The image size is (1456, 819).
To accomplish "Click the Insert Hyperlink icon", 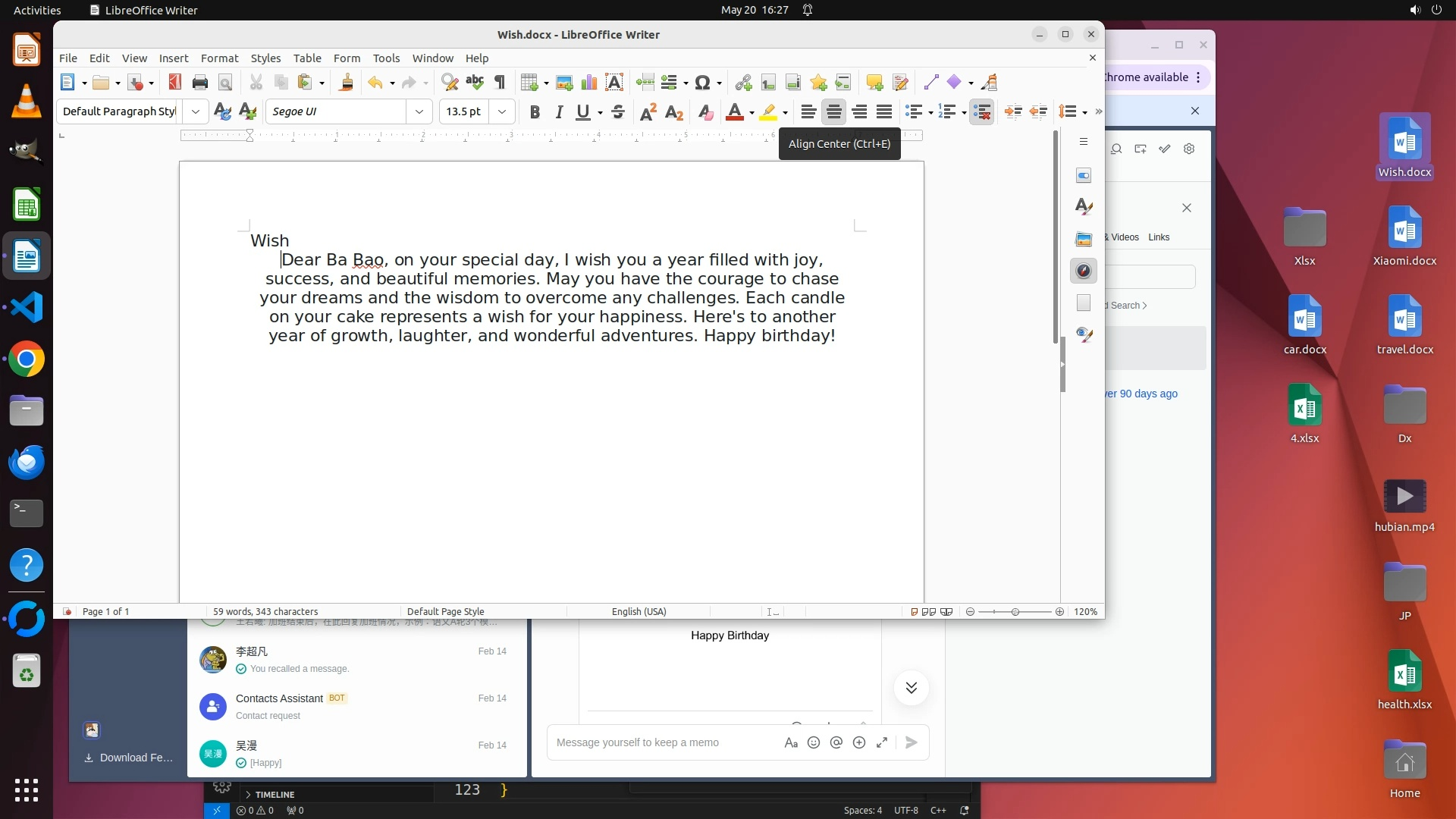I will tap(743, 83).
